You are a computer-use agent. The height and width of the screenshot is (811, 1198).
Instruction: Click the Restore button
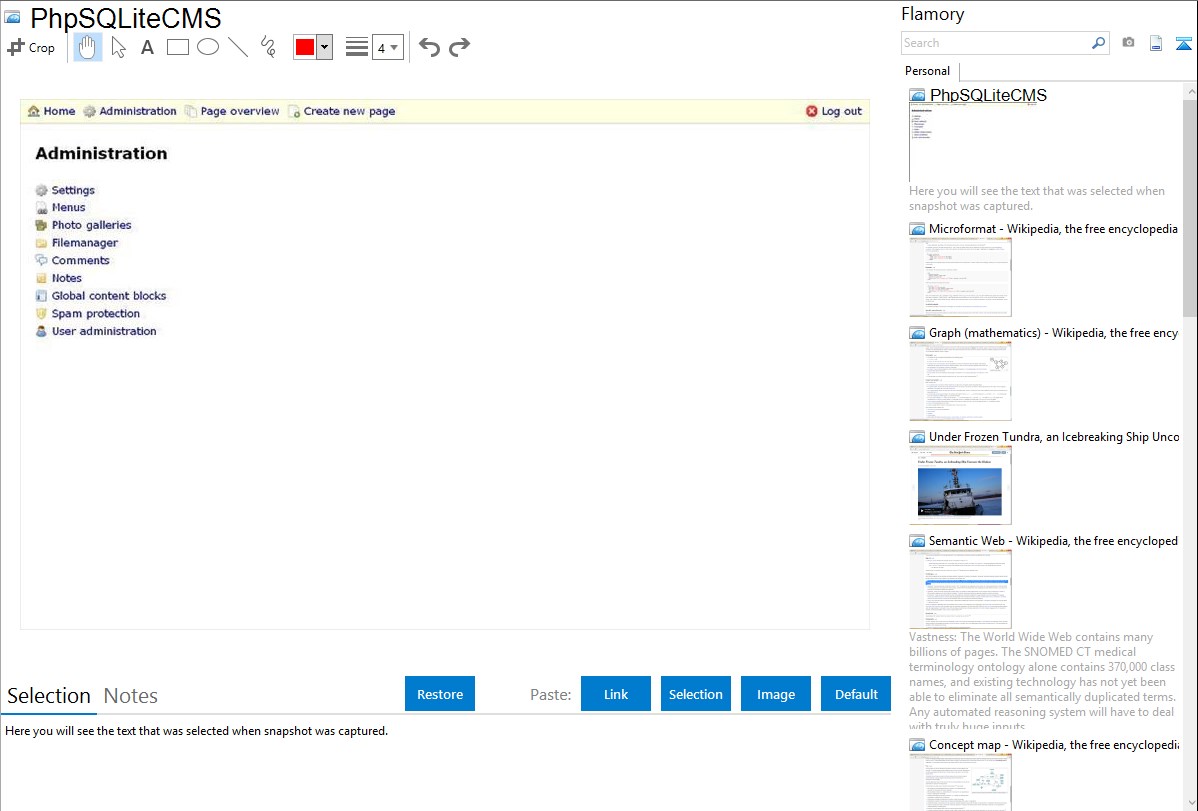tap(440, 694)
